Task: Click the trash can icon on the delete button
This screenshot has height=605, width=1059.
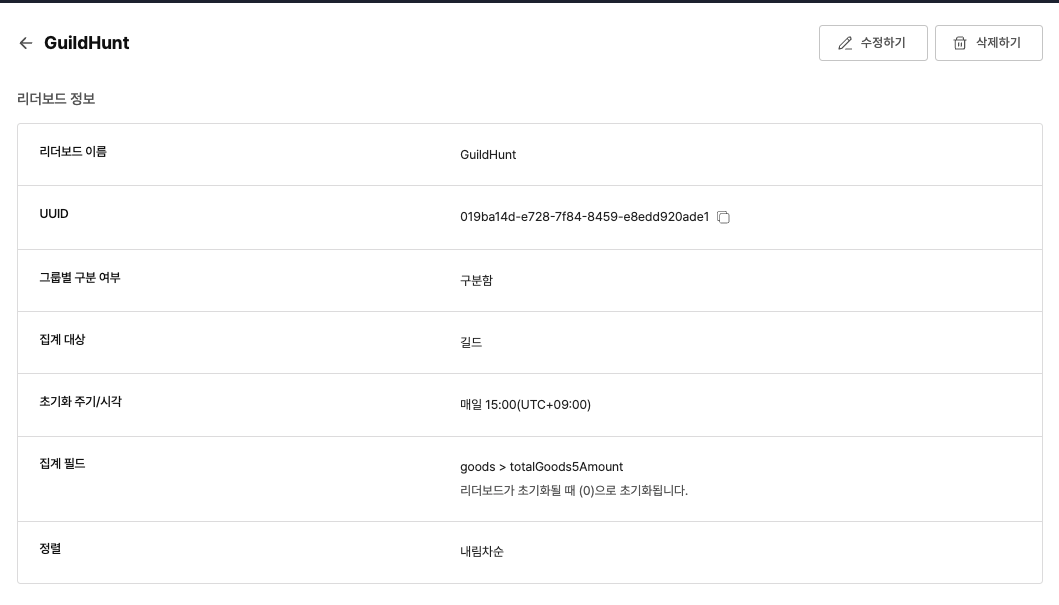Action: 960,43
